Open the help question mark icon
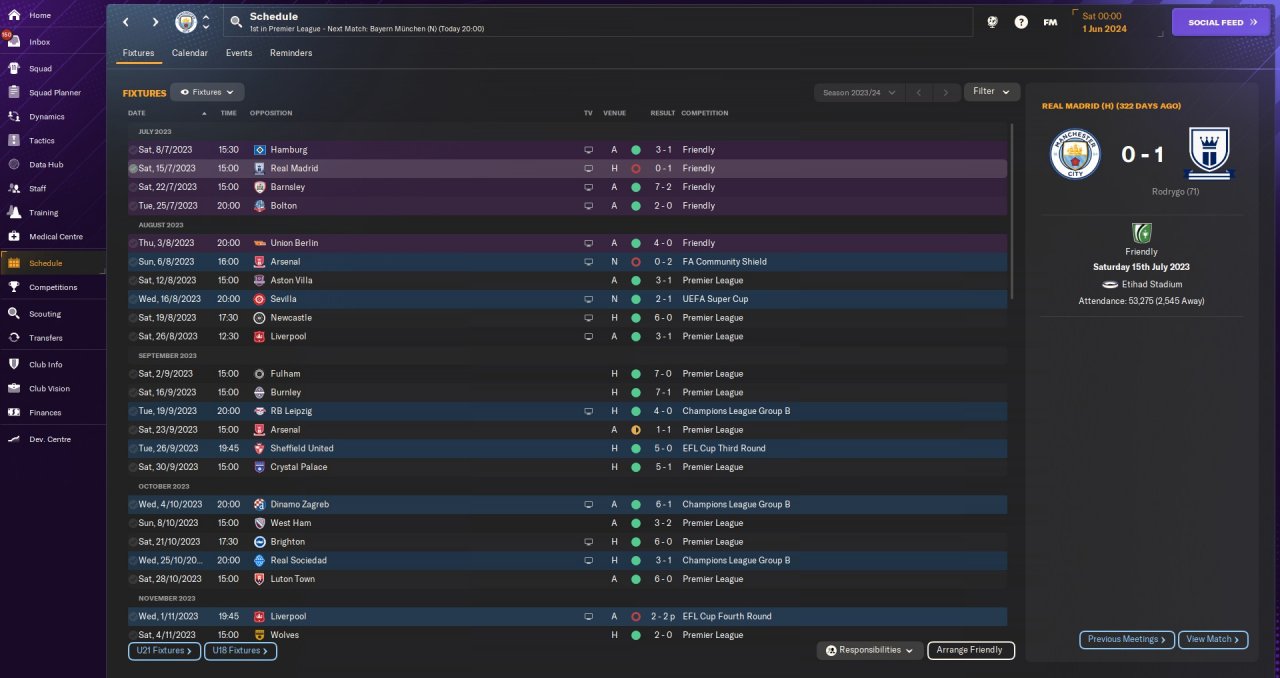The image size is (1280, 678). click(x=1021, y=22)
